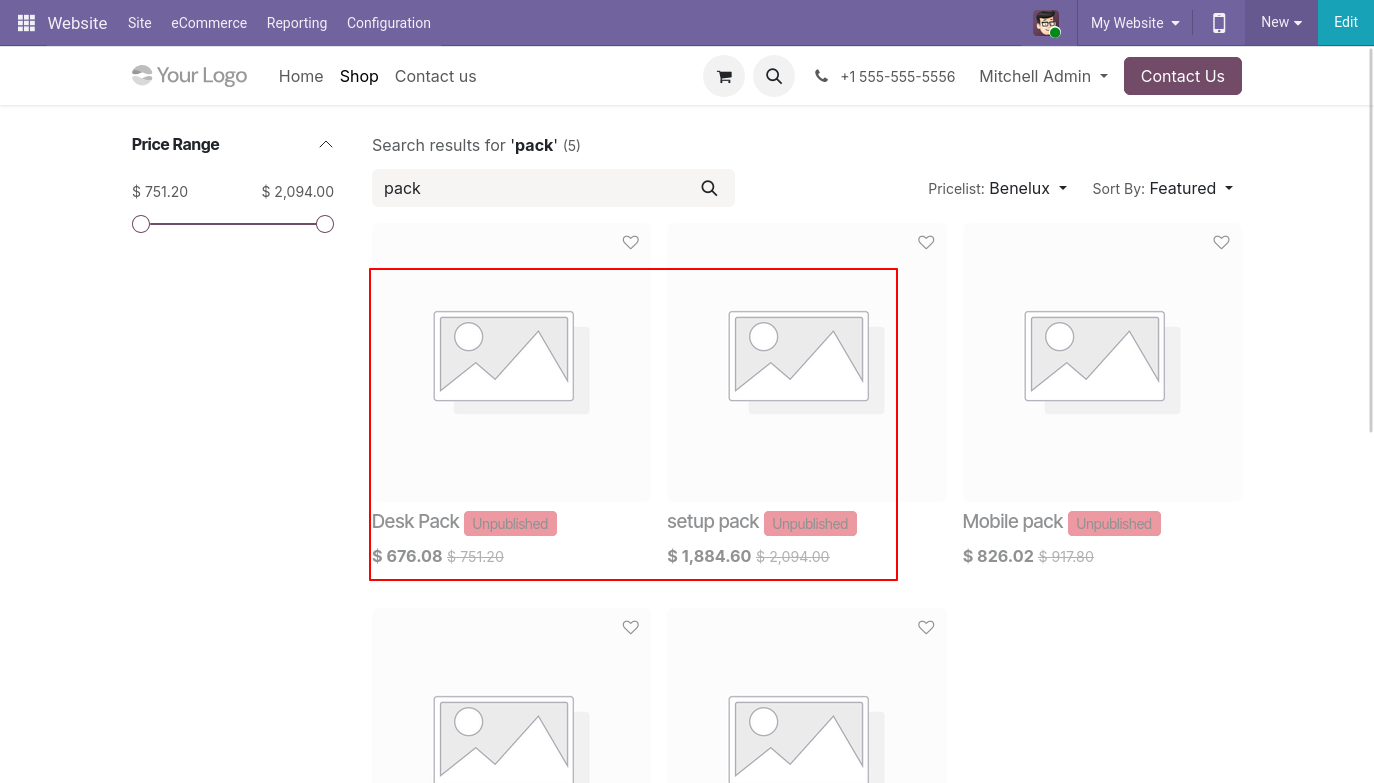The width and height of the screenshot is (1374, 783).
Task: Click Unpublished badge on setup pack
Action: coord(810,524)
